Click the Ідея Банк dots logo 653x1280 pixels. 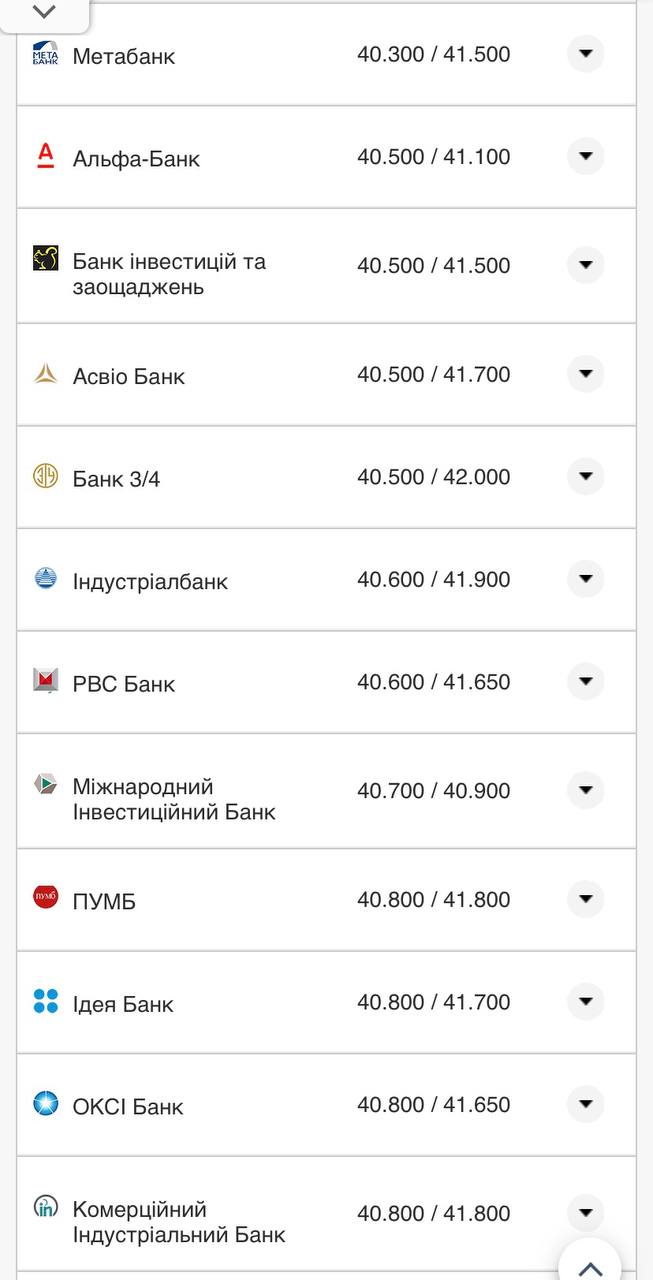click(x=44, y=1000)
